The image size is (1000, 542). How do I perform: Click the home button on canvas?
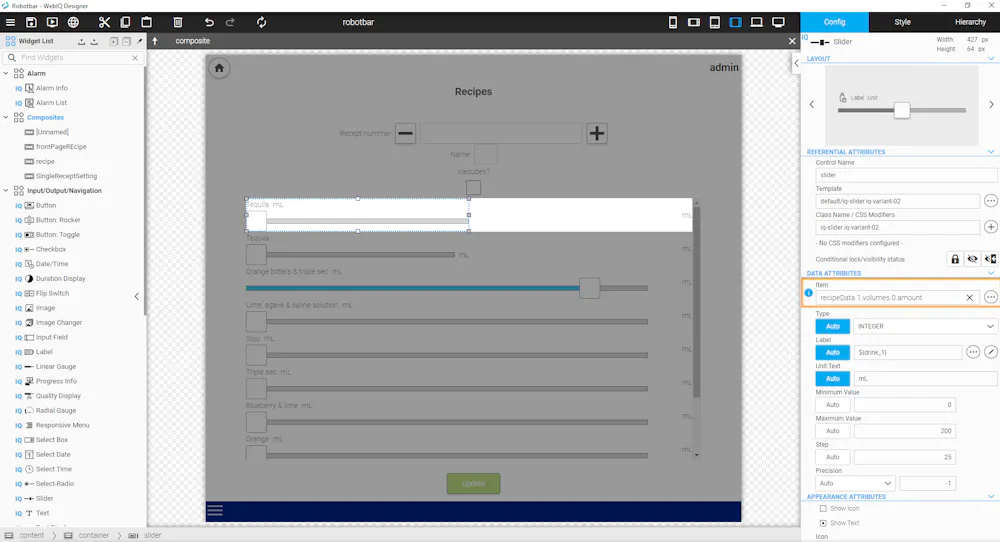[x=219, y=68]
